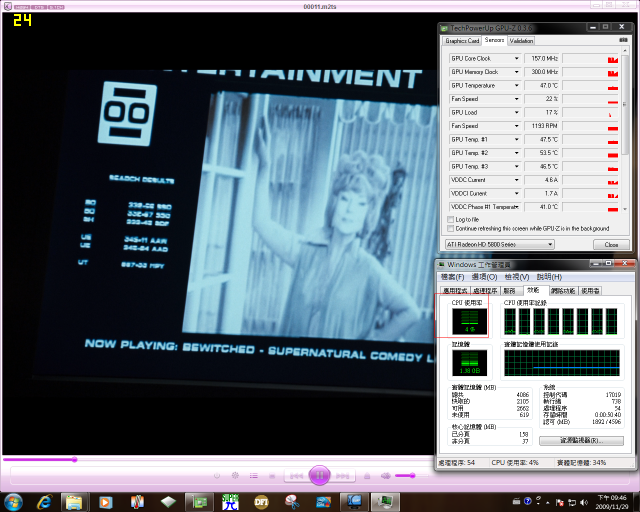Pause playback with the round pink button

319,475
